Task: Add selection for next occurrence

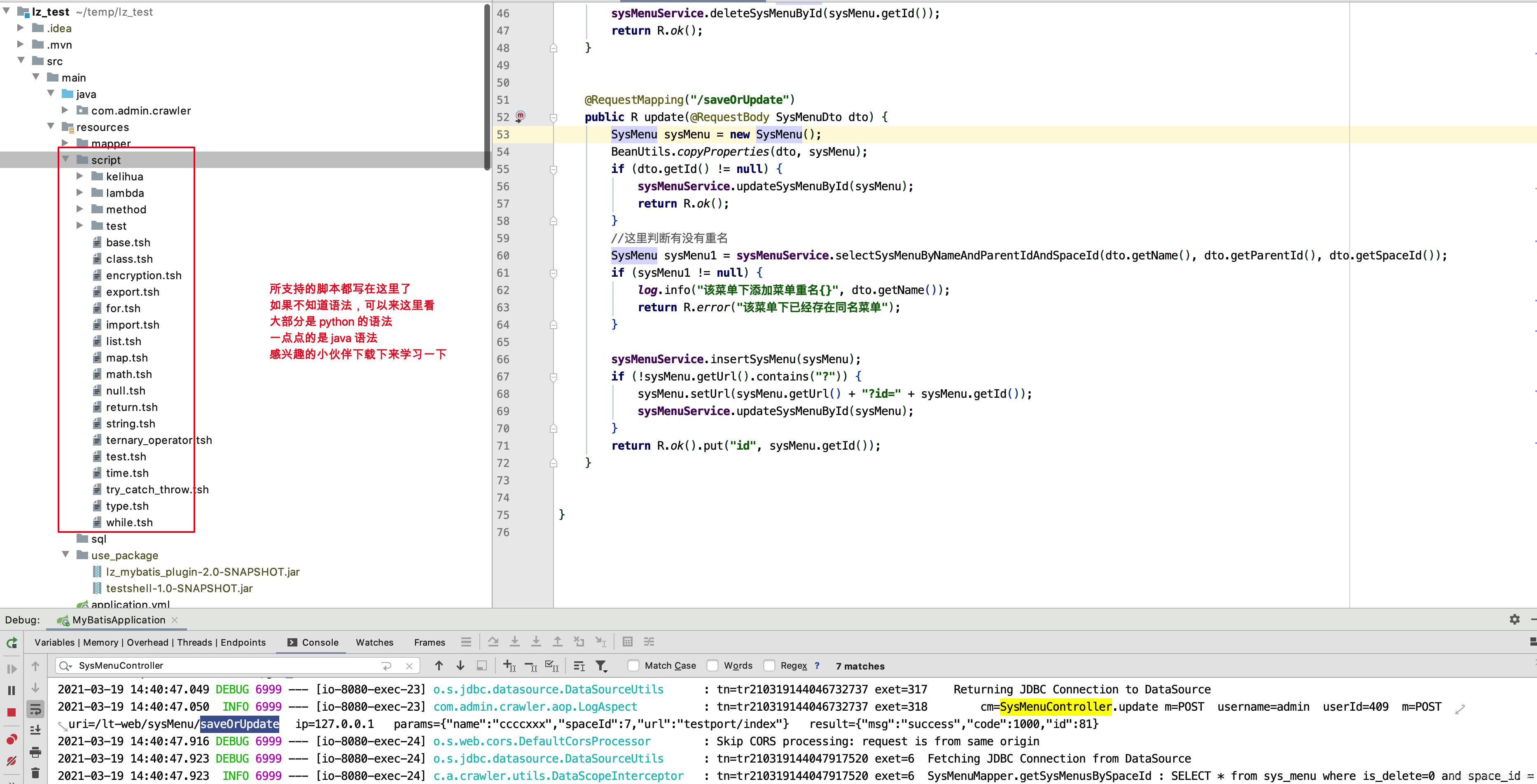Action: pos(509,665)
